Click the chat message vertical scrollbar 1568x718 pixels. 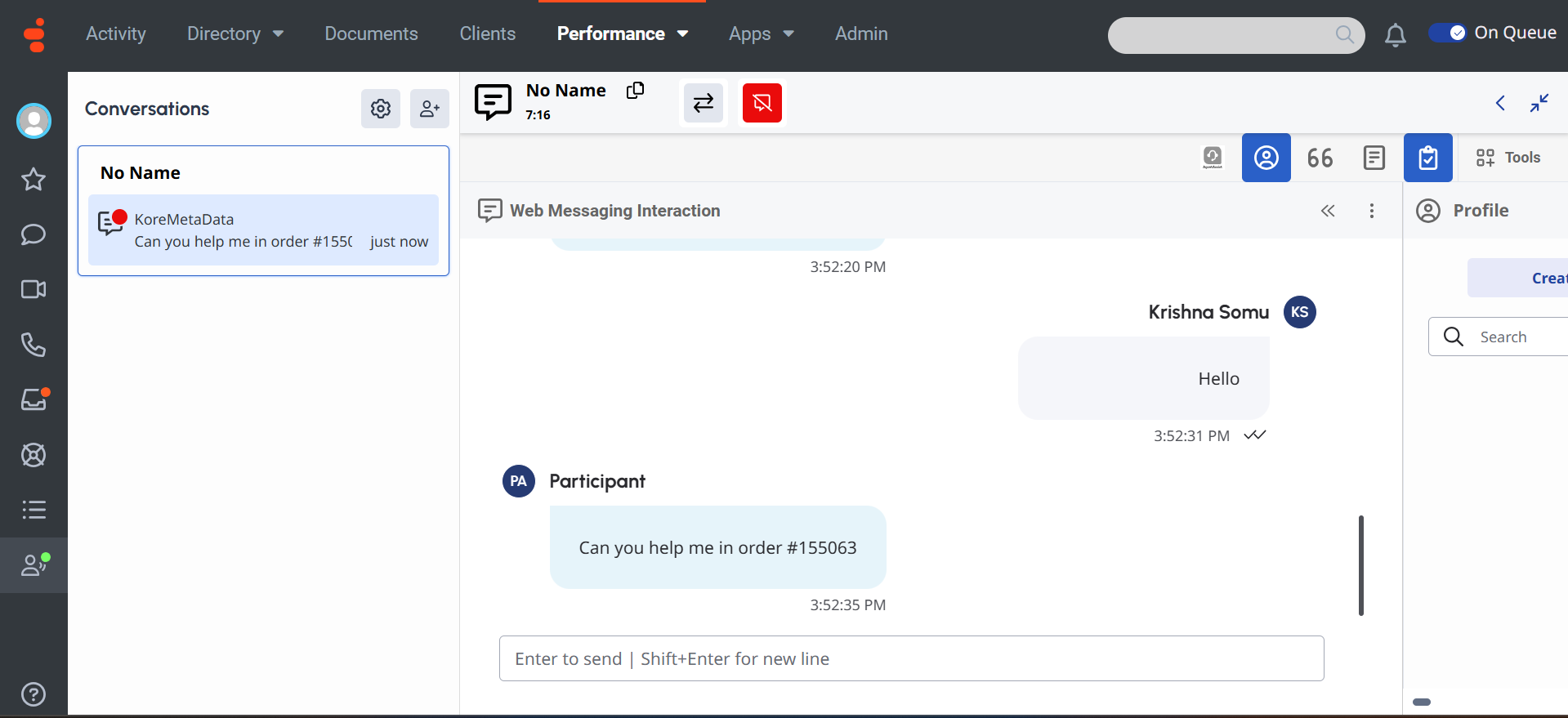pos(1360,565)
